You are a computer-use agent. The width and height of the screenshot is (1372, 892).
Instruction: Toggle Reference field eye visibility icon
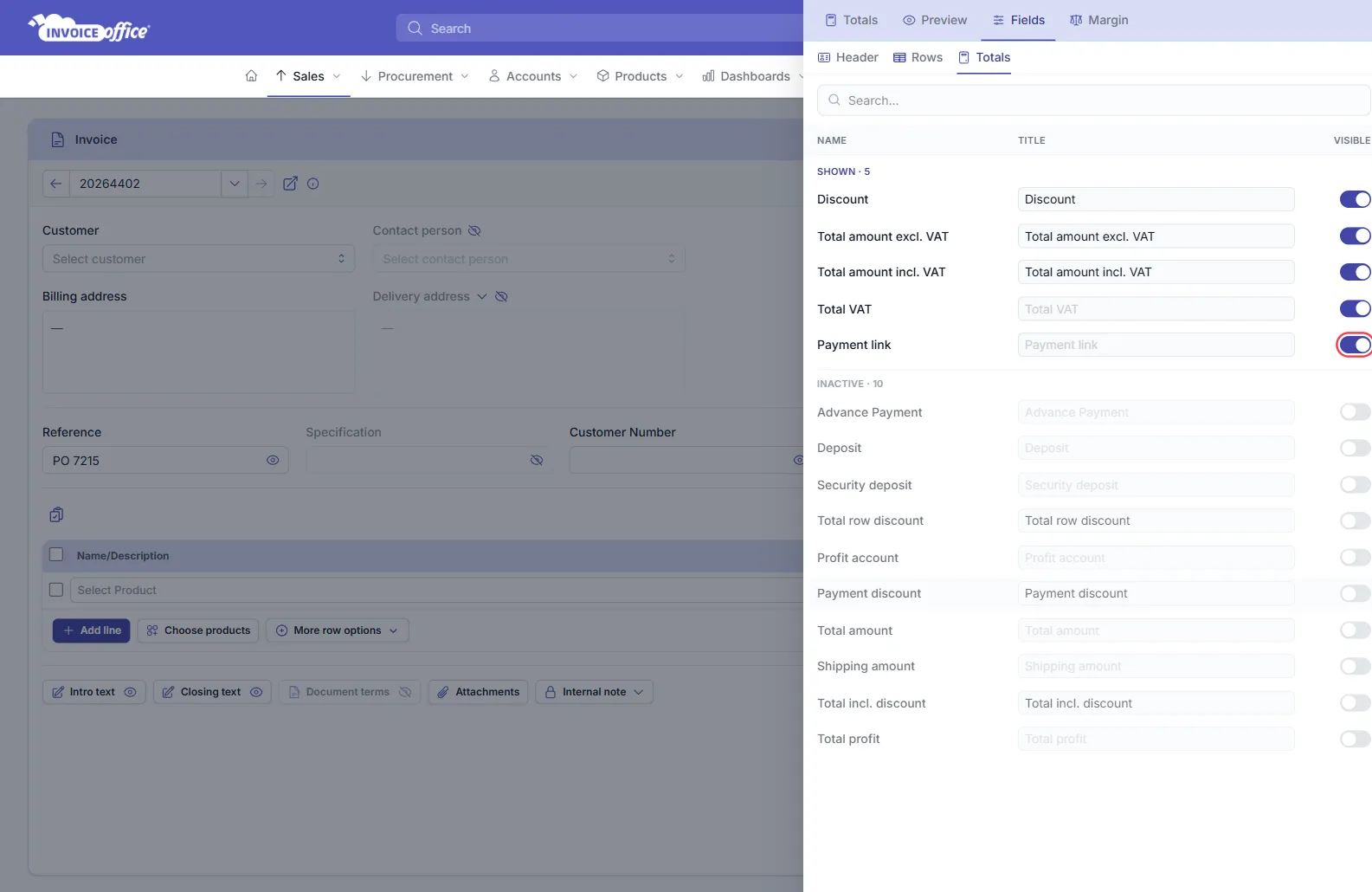tap(273, 460)
